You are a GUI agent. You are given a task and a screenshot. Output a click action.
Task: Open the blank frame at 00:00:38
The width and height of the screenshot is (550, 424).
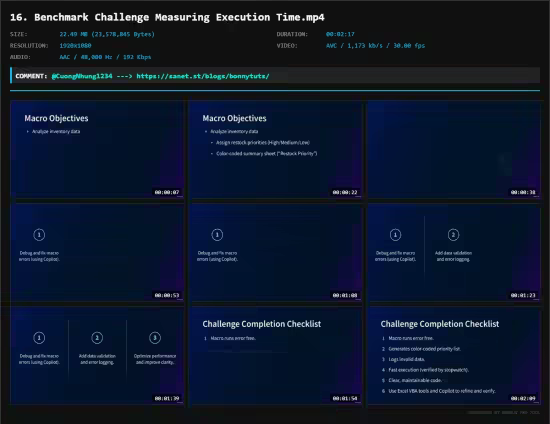[454, 150]
